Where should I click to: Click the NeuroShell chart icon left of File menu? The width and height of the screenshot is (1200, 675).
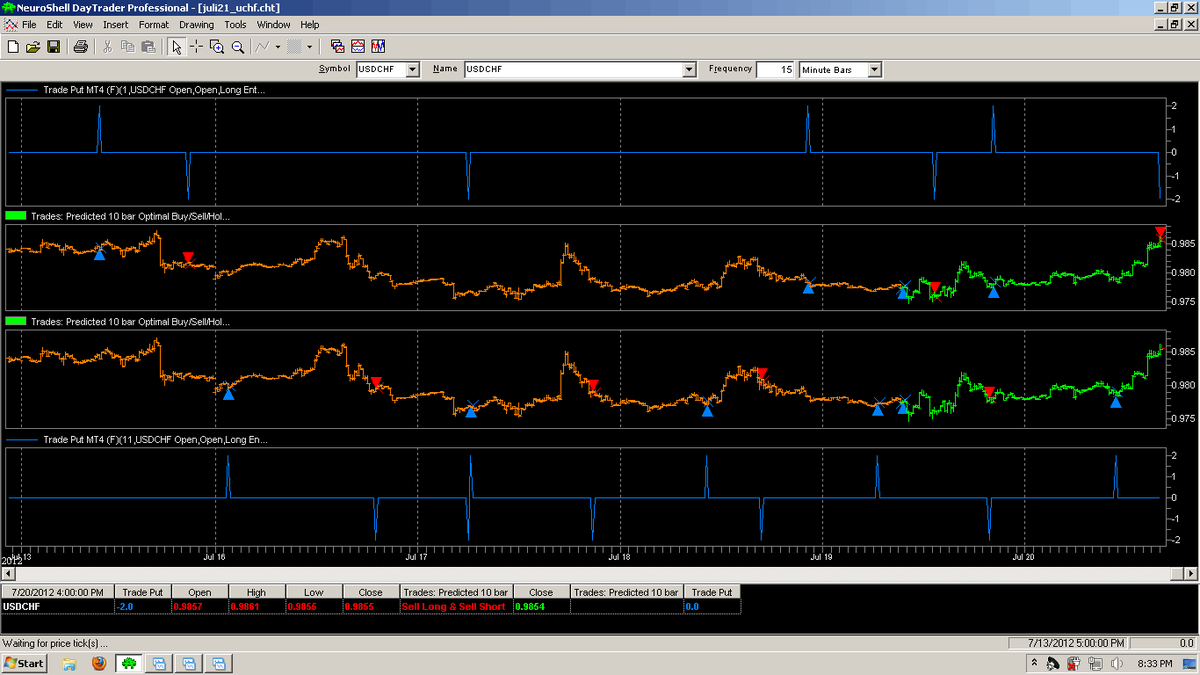point(10,24)
